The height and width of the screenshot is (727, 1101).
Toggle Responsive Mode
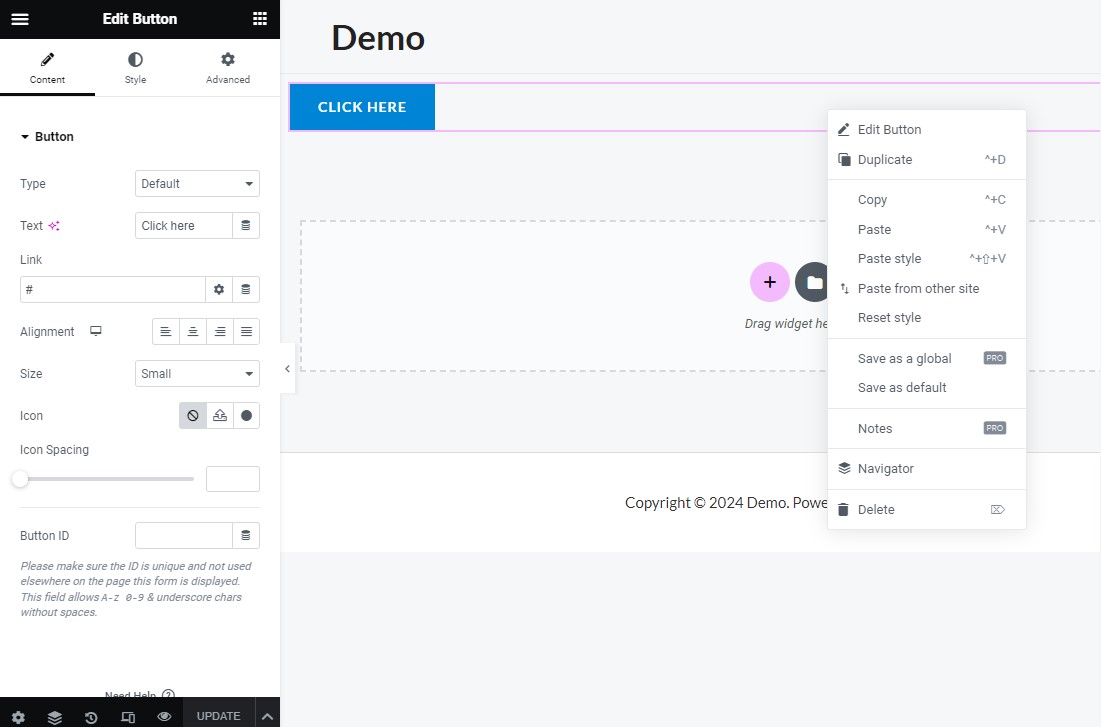point(128,716)
